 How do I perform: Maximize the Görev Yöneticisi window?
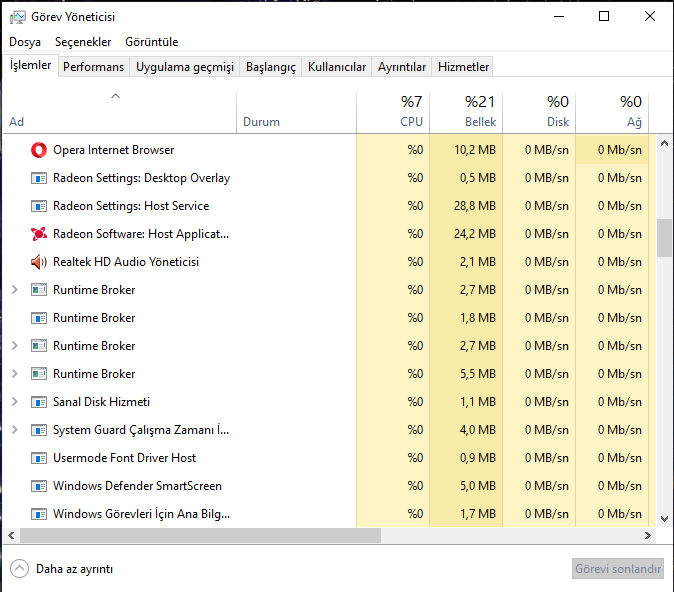coord(604,16)
